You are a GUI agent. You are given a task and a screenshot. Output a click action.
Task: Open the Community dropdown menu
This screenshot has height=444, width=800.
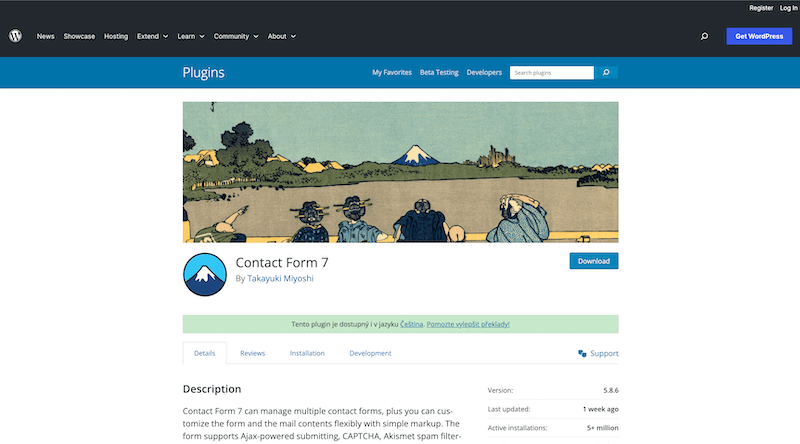pyautogui.click(x=236, y=36)
